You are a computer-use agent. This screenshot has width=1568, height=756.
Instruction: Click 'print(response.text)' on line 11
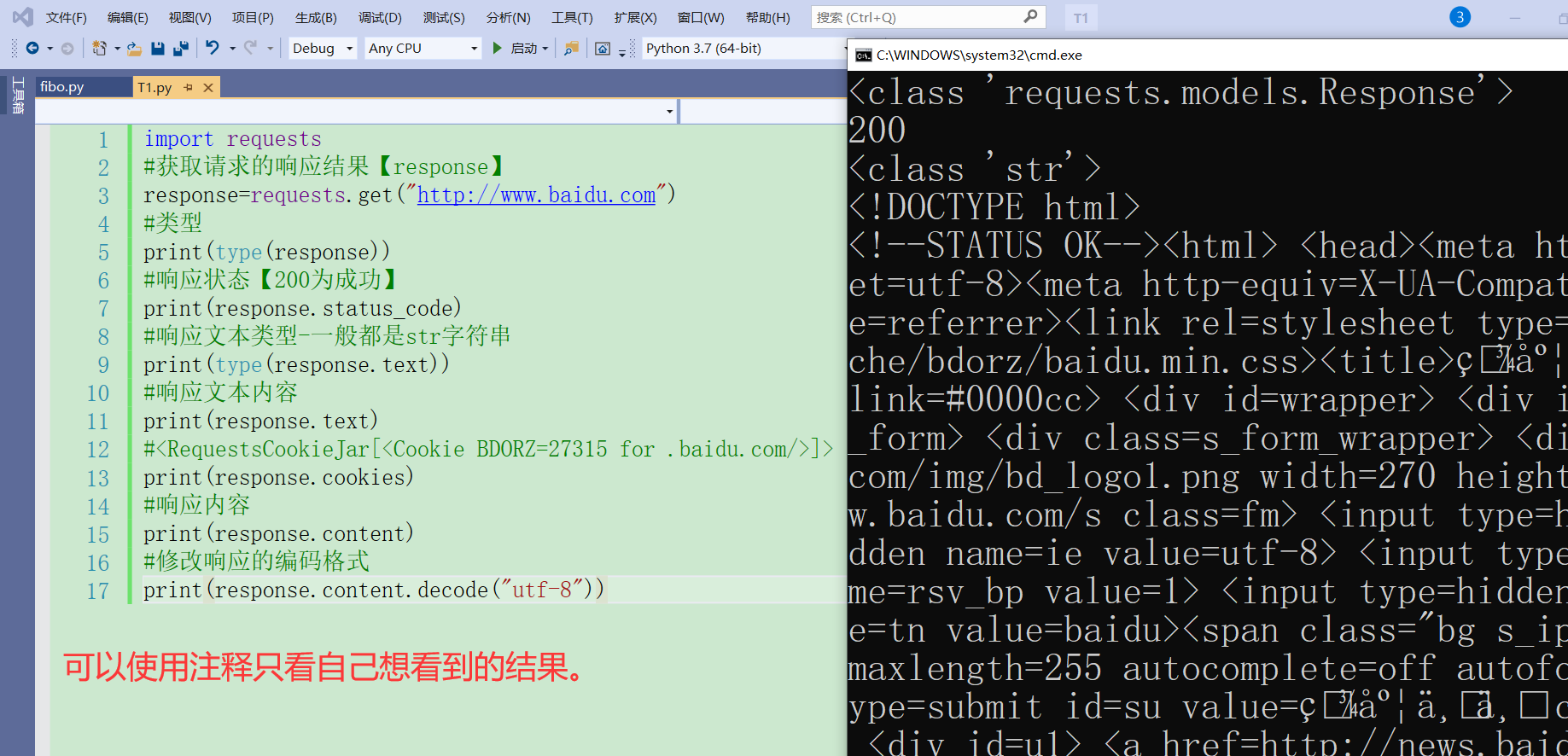260,421
